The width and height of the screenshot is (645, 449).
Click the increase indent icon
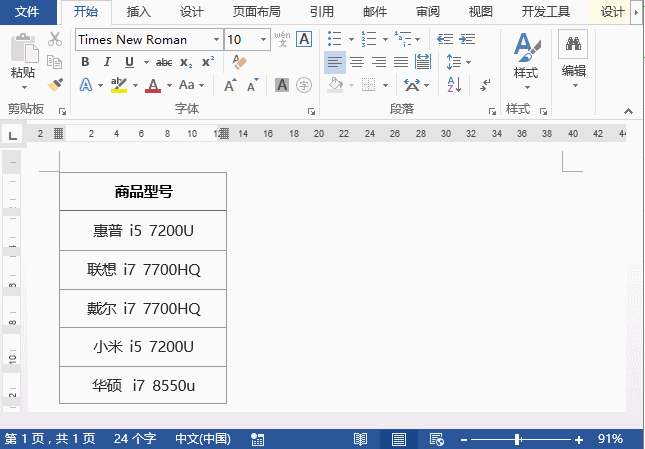coord(468,39)
